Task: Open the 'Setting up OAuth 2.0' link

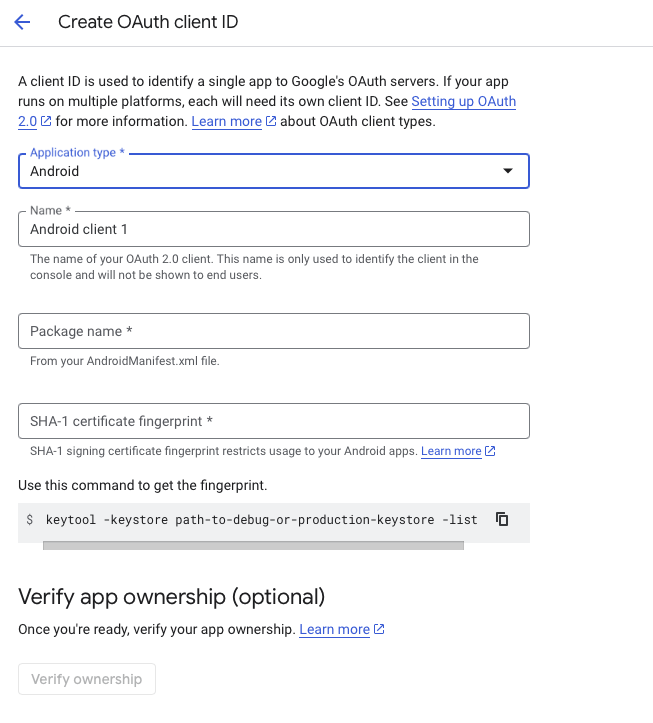Action: point(463,102)
